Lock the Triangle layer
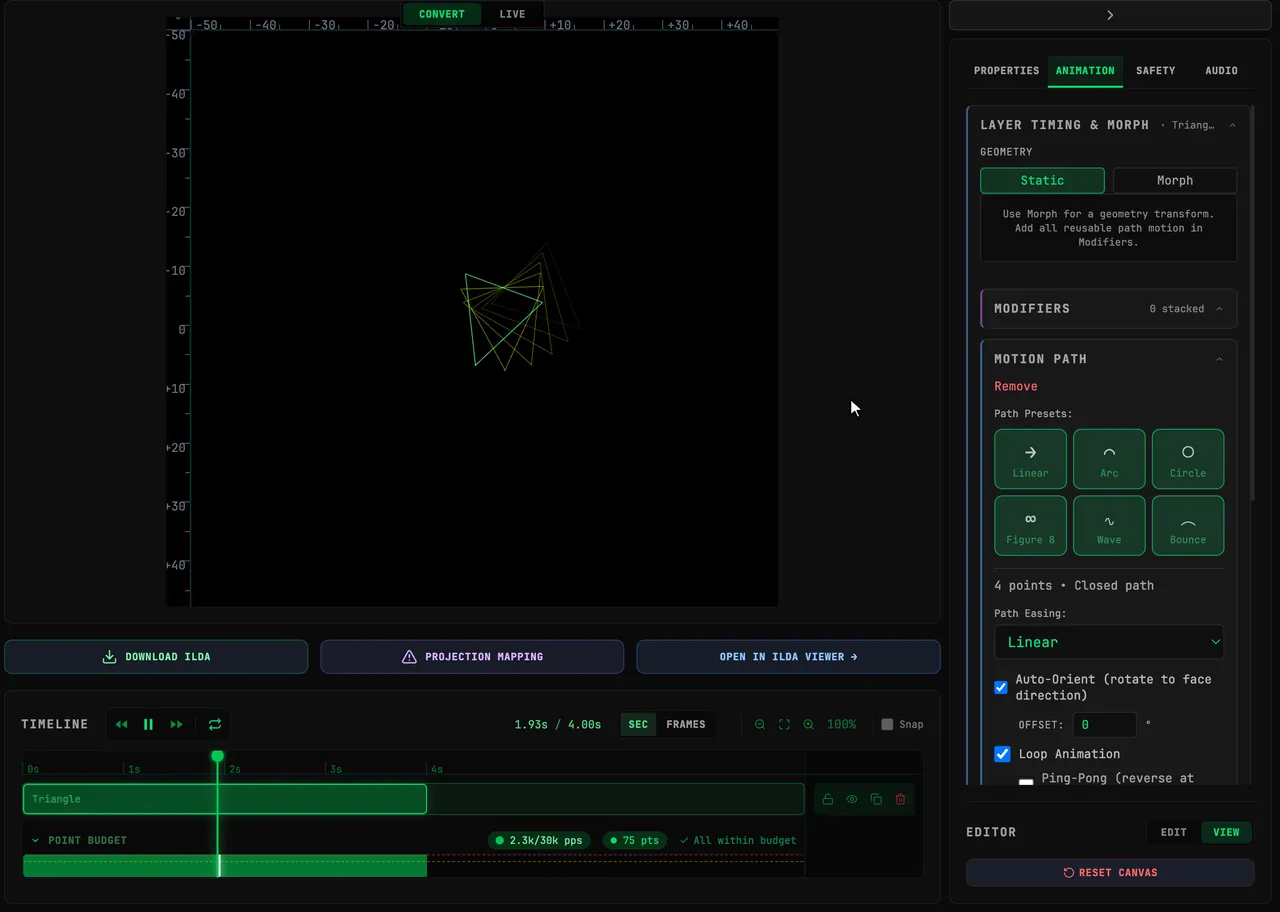Image resolution: width=1280 pixels, height=912 pixels. point(828,799)
